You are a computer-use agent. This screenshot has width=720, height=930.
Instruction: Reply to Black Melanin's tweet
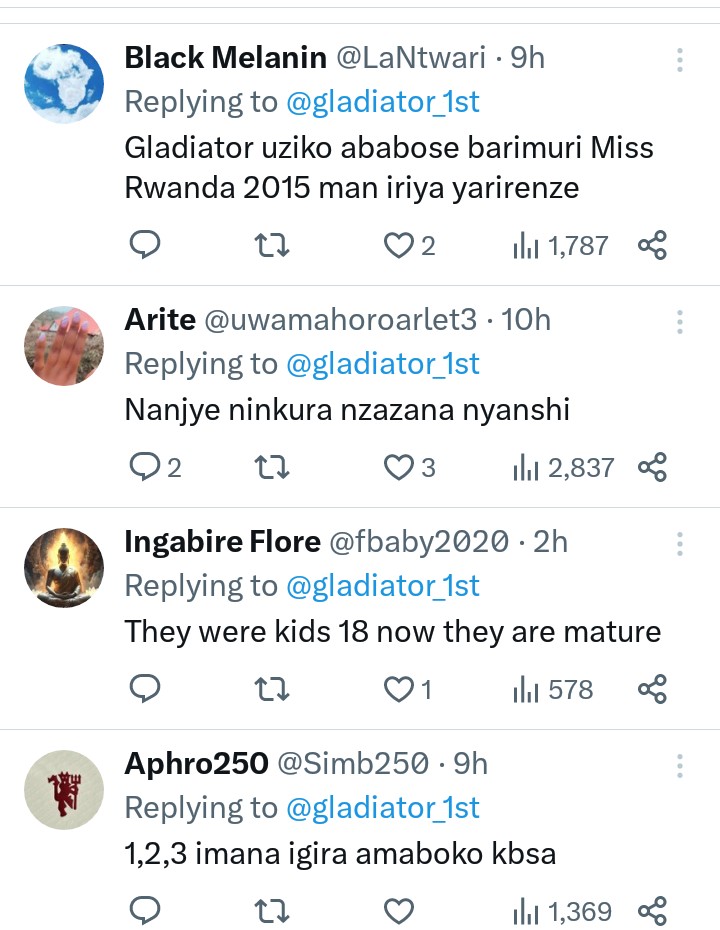pos(146,245)
